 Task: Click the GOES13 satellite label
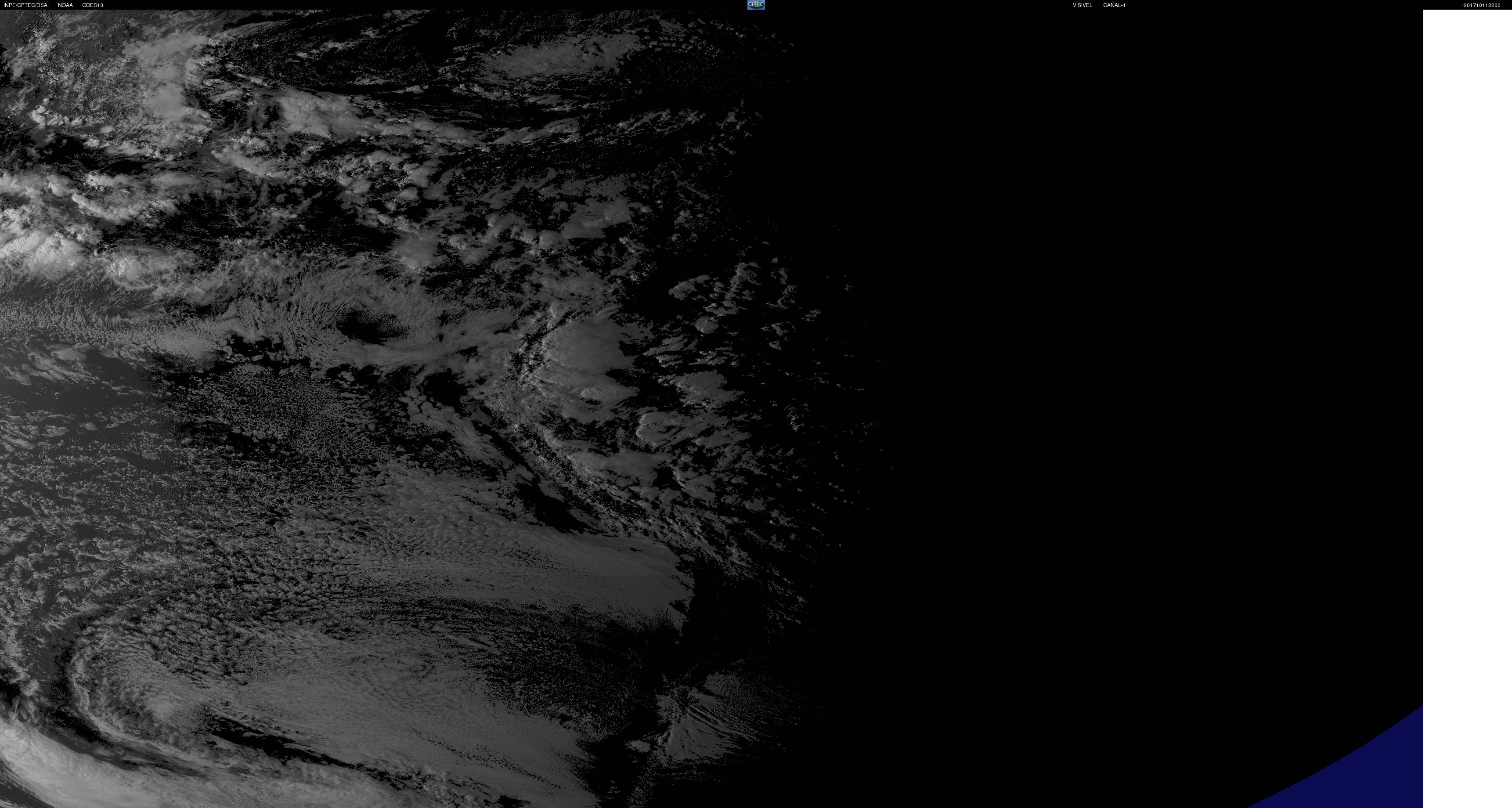(93, 5)
